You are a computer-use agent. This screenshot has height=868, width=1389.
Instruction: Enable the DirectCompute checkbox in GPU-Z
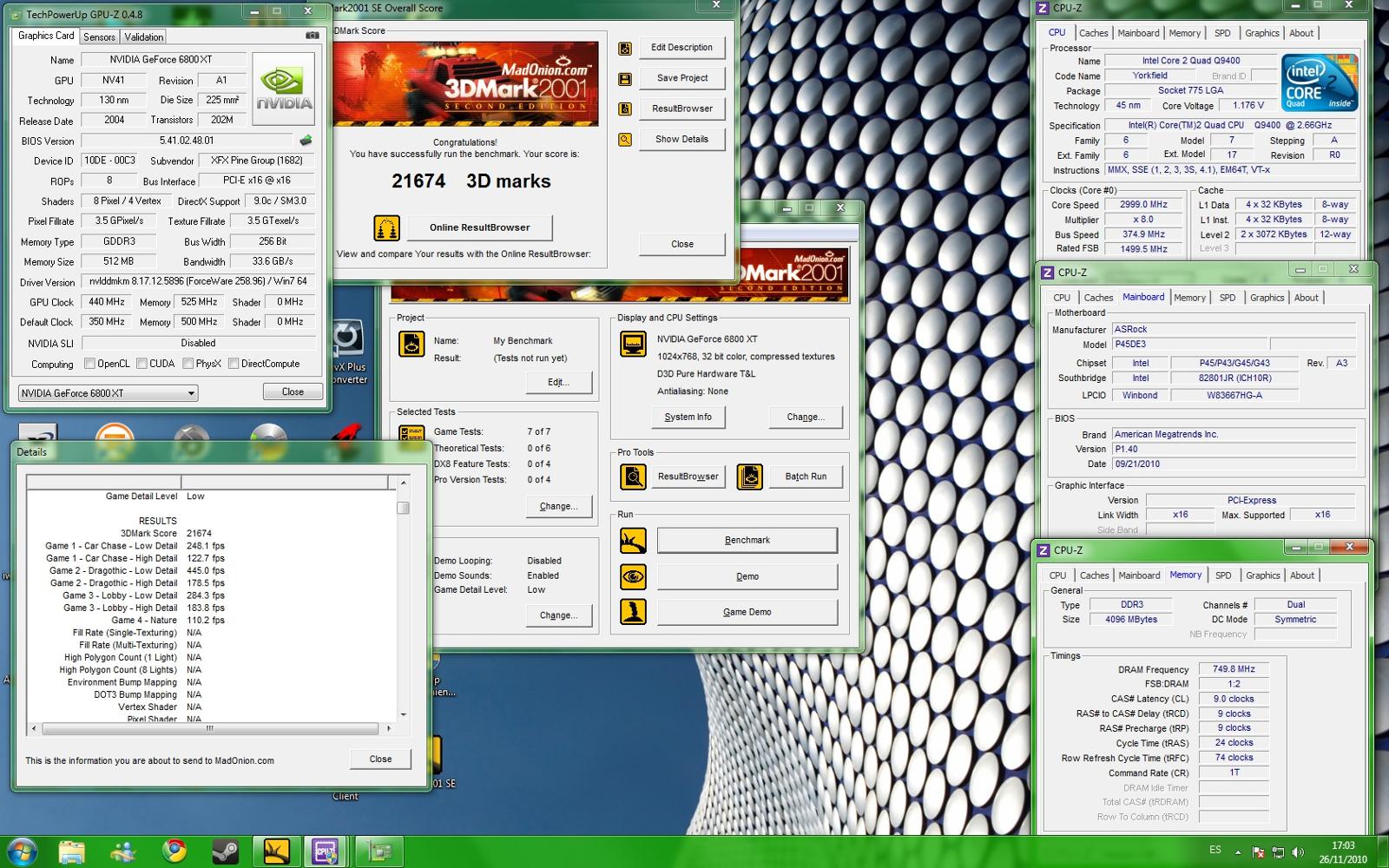(233, 364)
